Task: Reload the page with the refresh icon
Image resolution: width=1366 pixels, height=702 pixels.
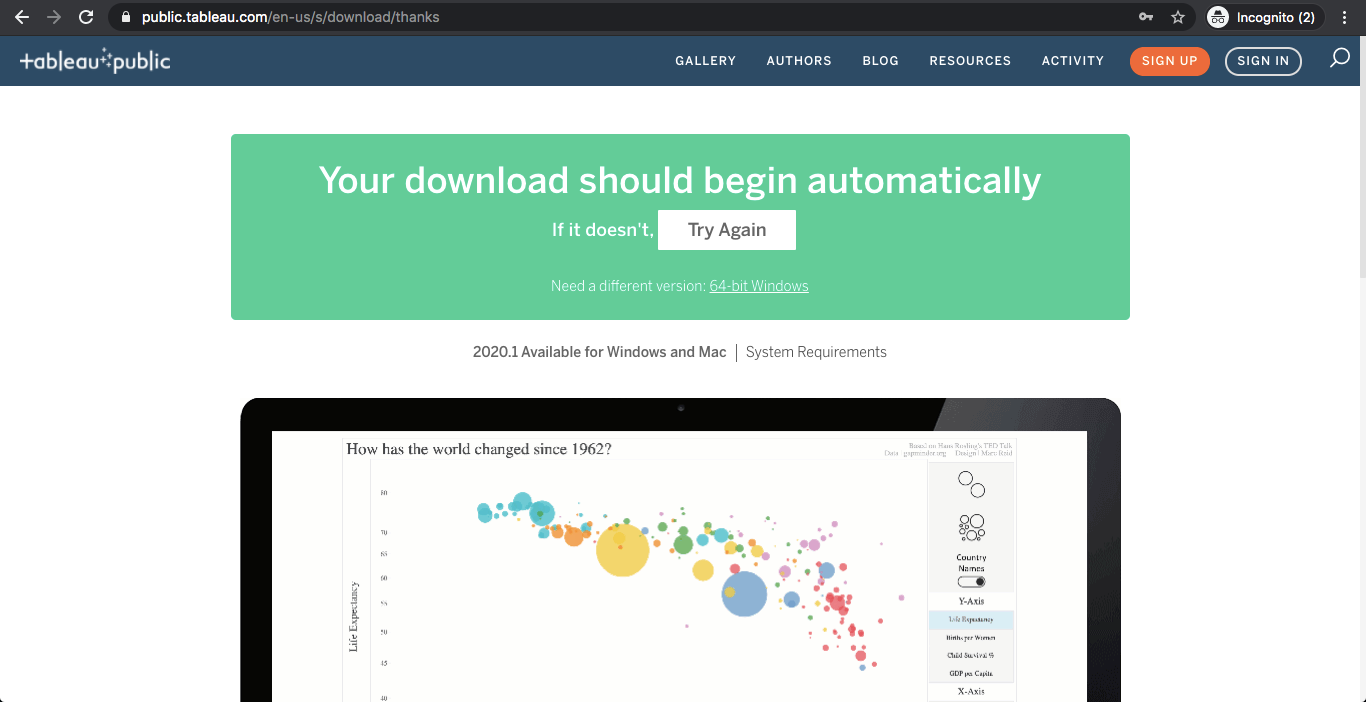Action: pos(86,17)
